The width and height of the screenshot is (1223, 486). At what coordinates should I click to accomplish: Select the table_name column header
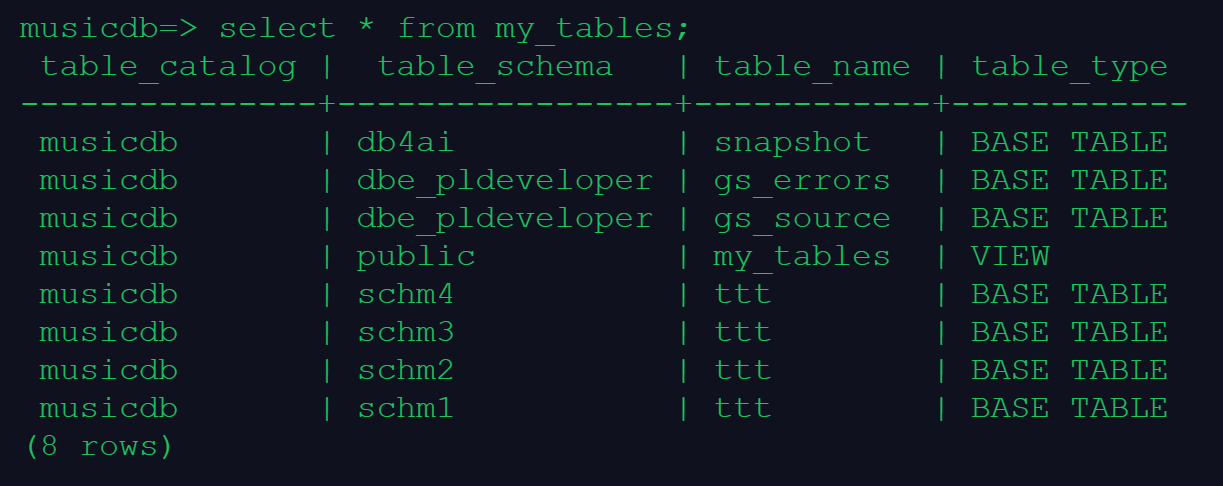coord(811,67)
